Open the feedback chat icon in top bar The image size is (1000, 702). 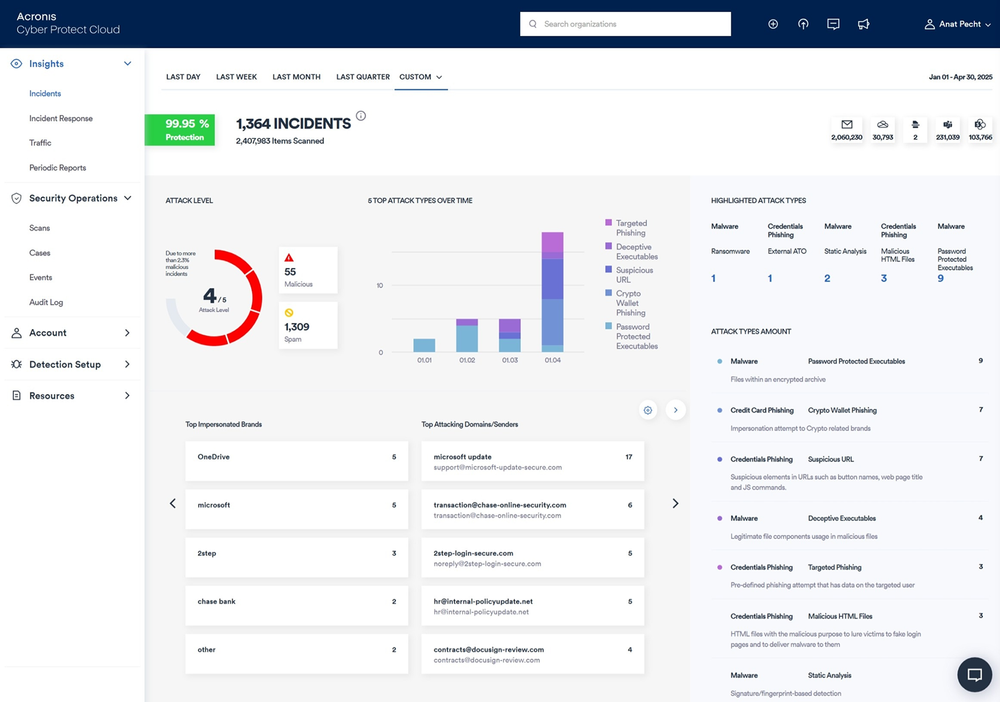tap(833, 23)
